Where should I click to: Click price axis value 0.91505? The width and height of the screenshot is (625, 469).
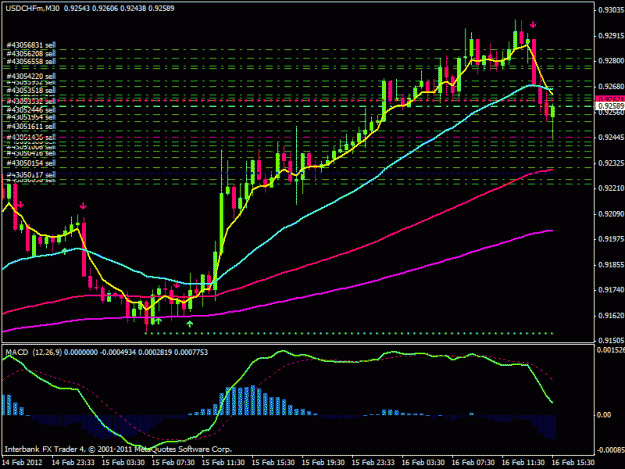tap(611, 341)
